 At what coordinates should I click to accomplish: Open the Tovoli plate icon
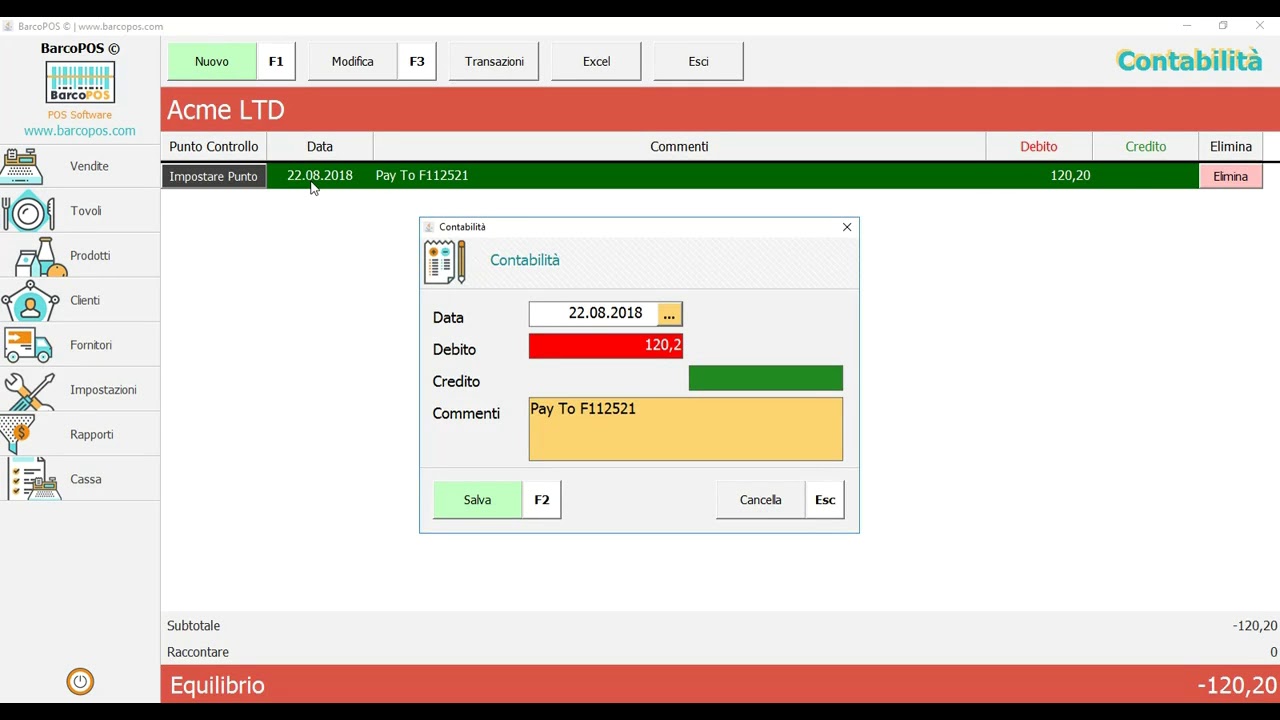(x=28, y=211)
